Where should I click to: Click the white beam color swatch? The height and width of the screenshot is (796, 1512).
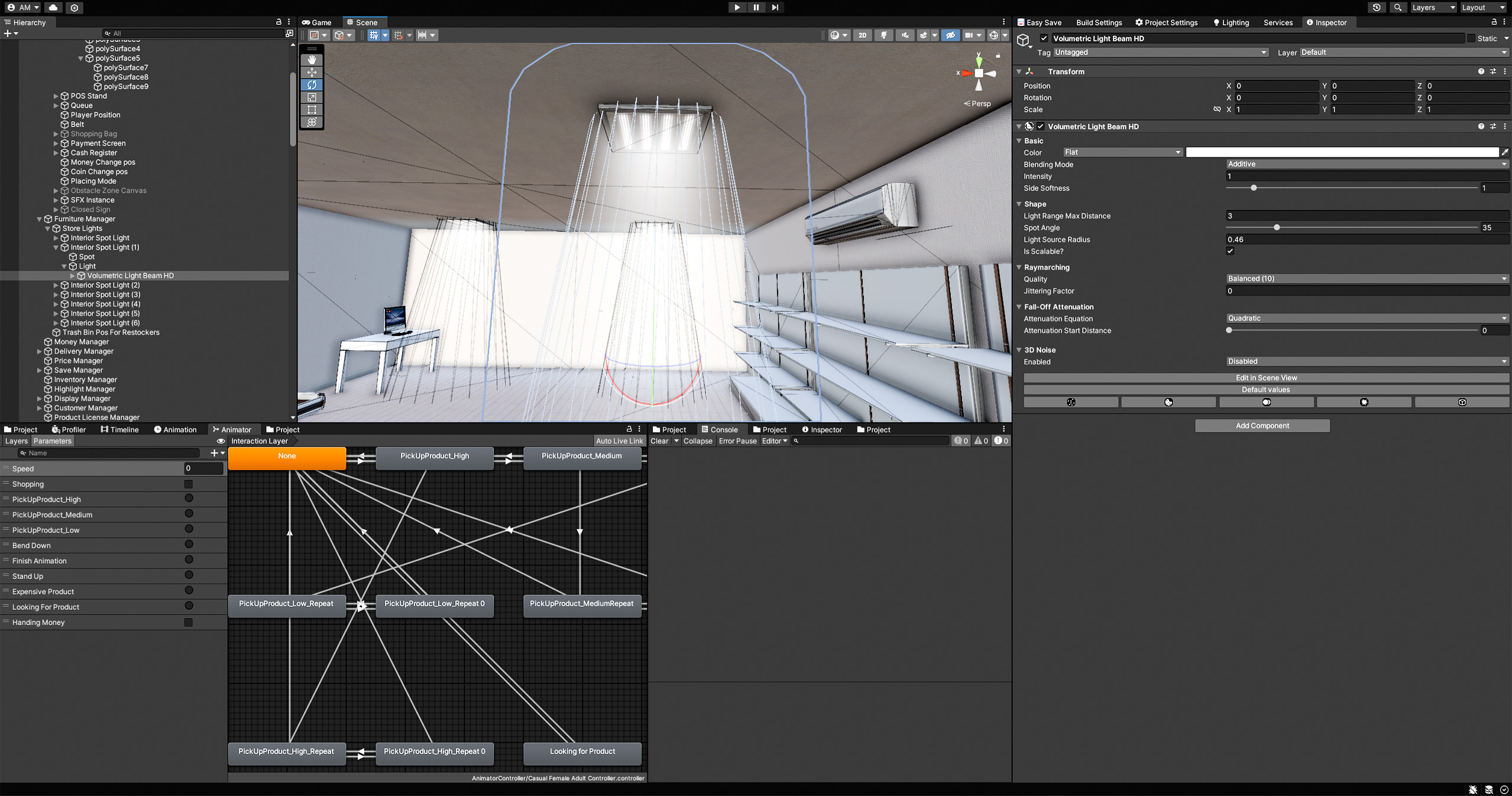[x=1342, y=152]
